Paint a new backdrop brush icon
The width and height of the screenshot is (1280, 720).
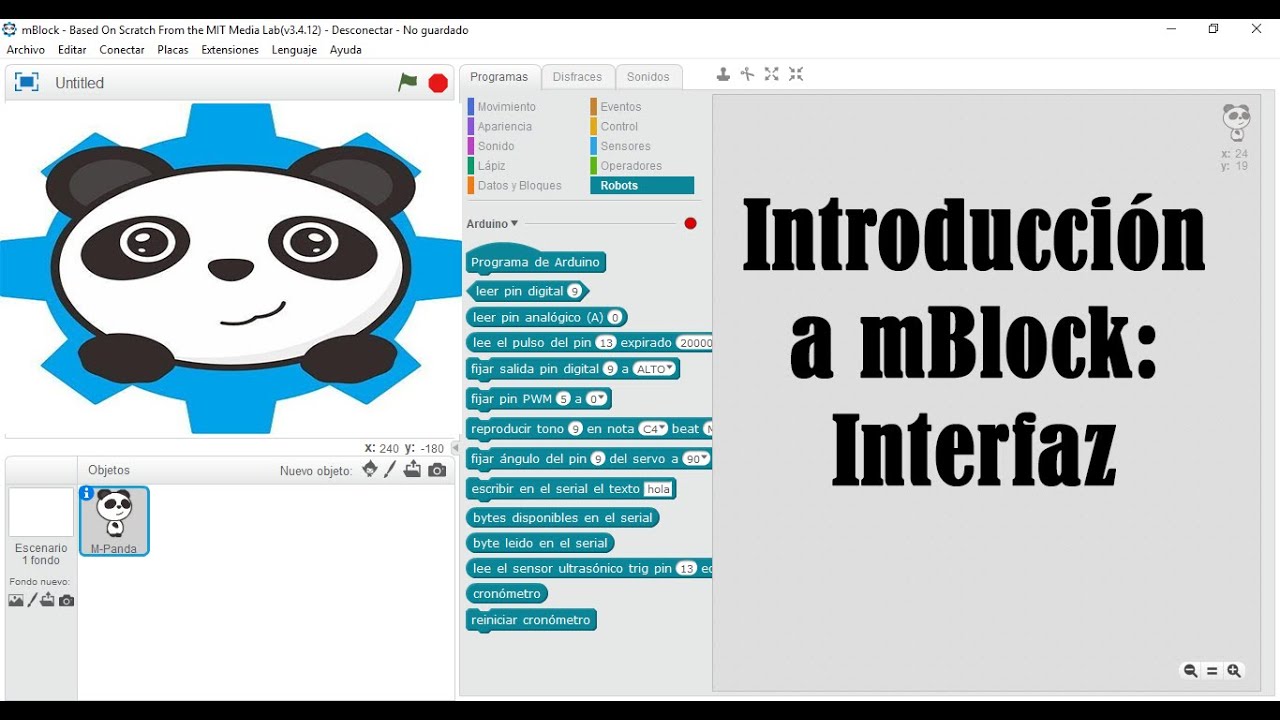coord(32,600)
